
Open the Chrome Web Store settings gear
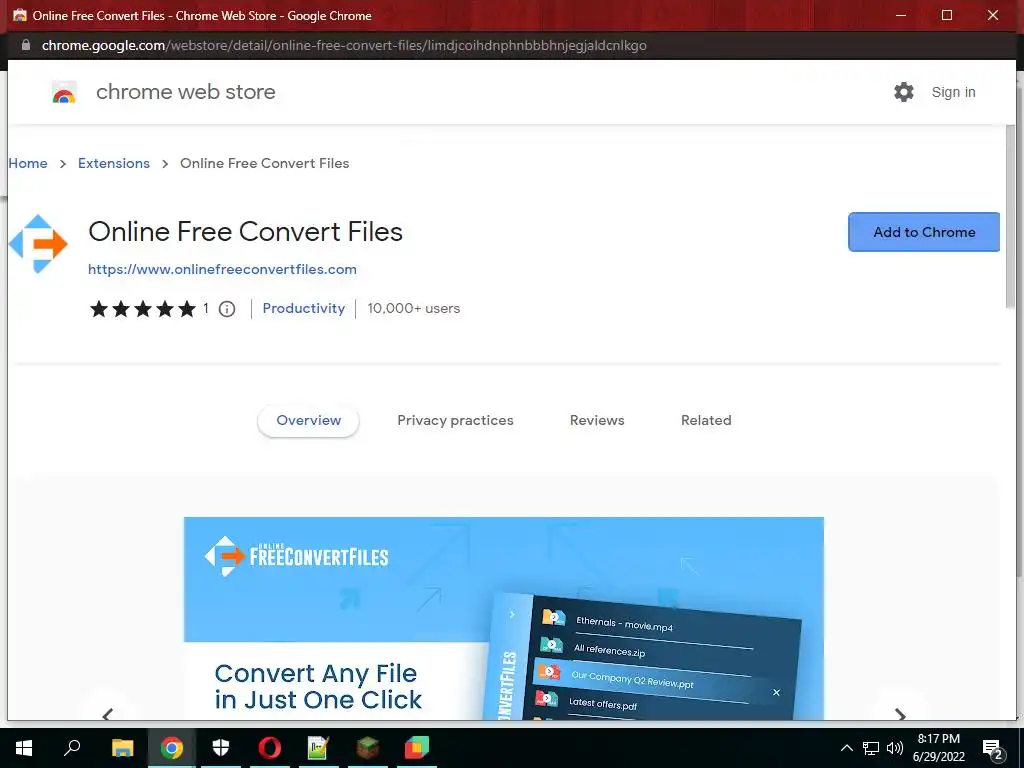(904, 92)
